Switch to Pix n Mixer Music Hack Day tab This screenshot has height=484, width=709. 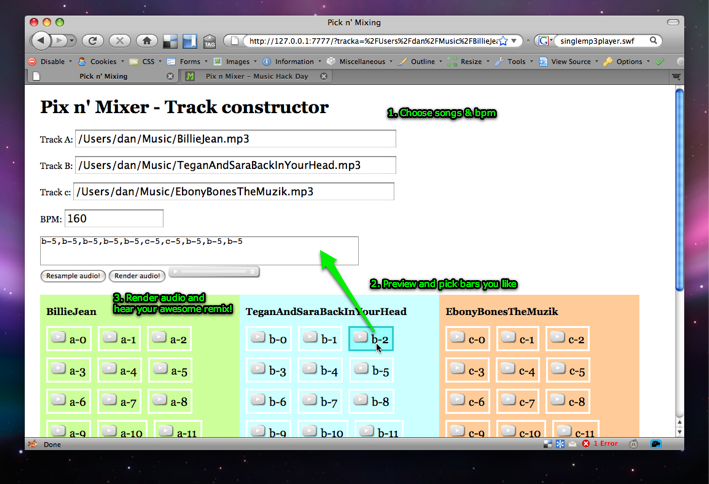257,76
